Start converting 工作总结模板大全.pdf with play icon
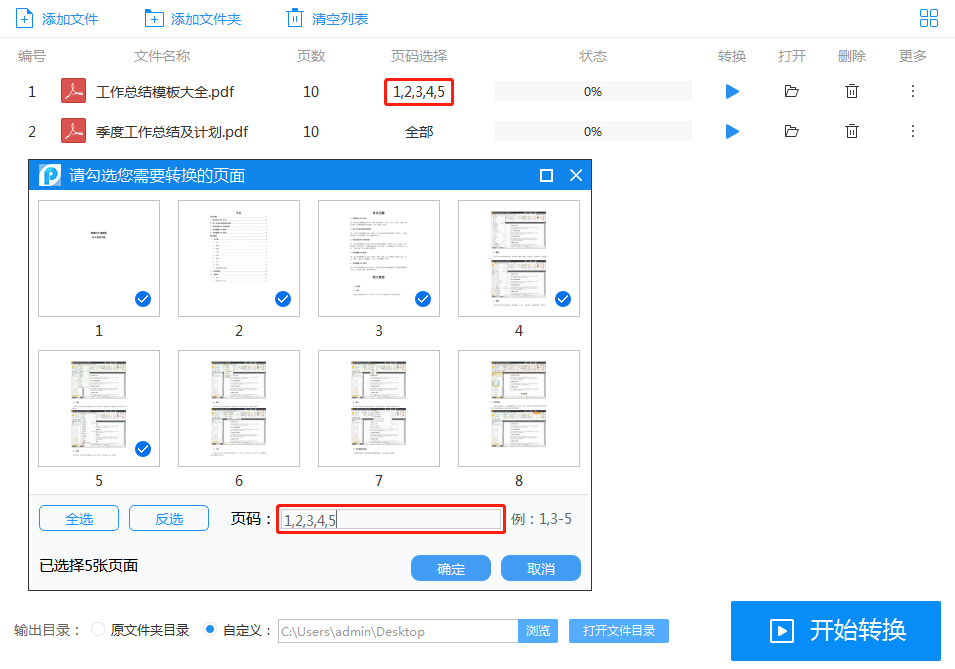 tap(732, 91)
